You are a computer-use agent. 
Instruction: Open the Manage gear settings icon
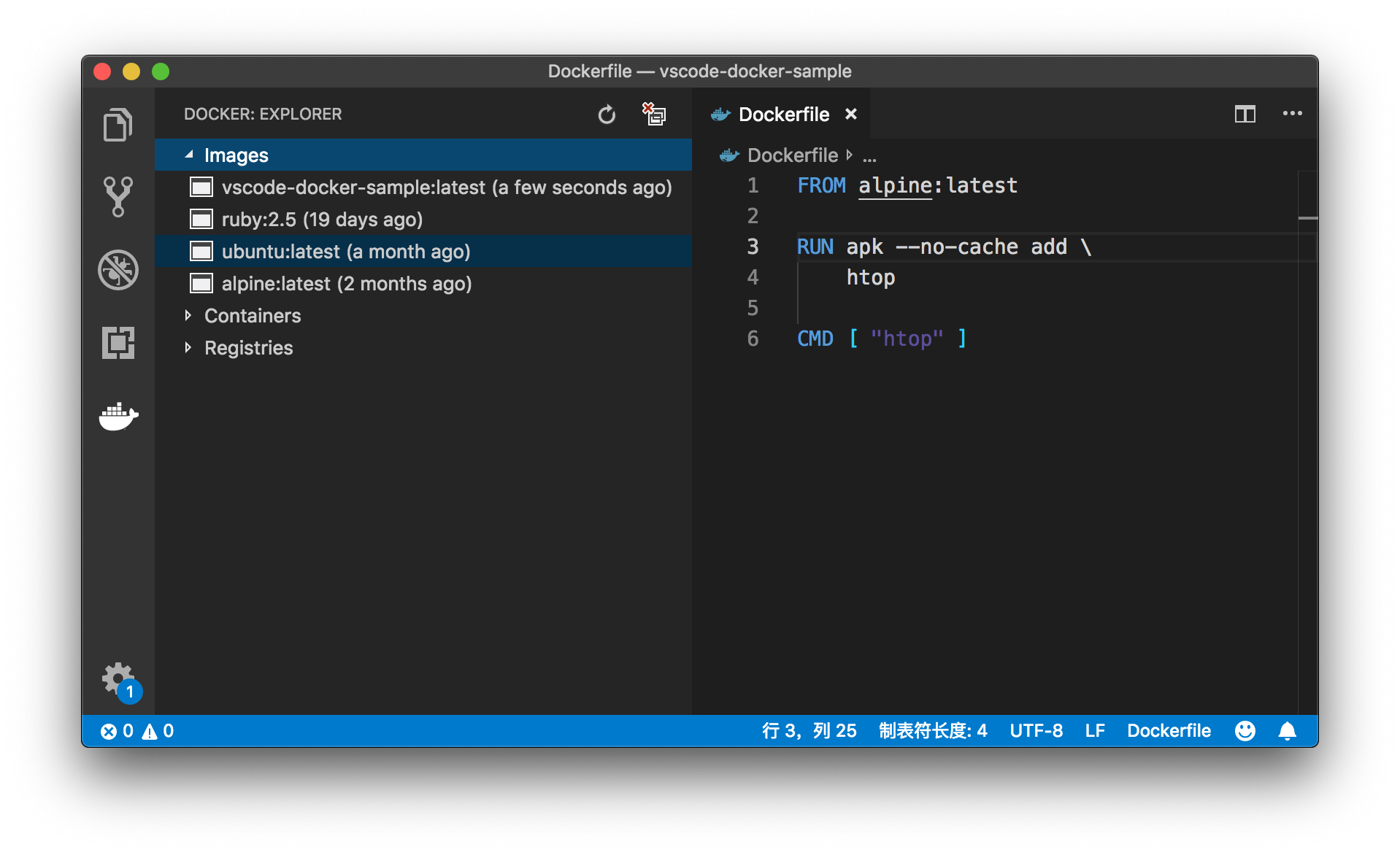(118, 679)
